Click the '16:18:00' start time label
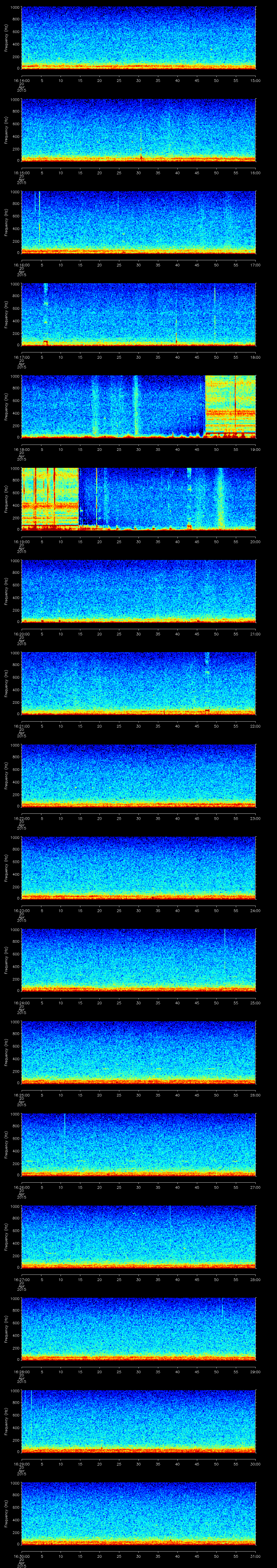This screenshot has width=277, height=1568. coord(21,449)
